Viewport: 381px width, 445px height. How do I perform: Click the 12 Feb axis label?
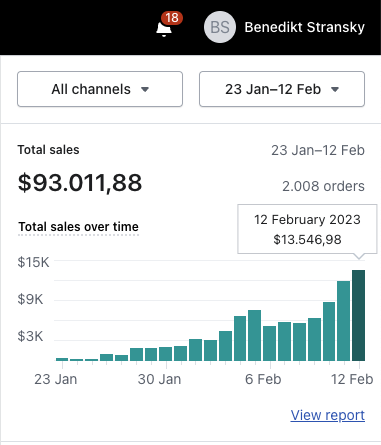pos(352,379)
